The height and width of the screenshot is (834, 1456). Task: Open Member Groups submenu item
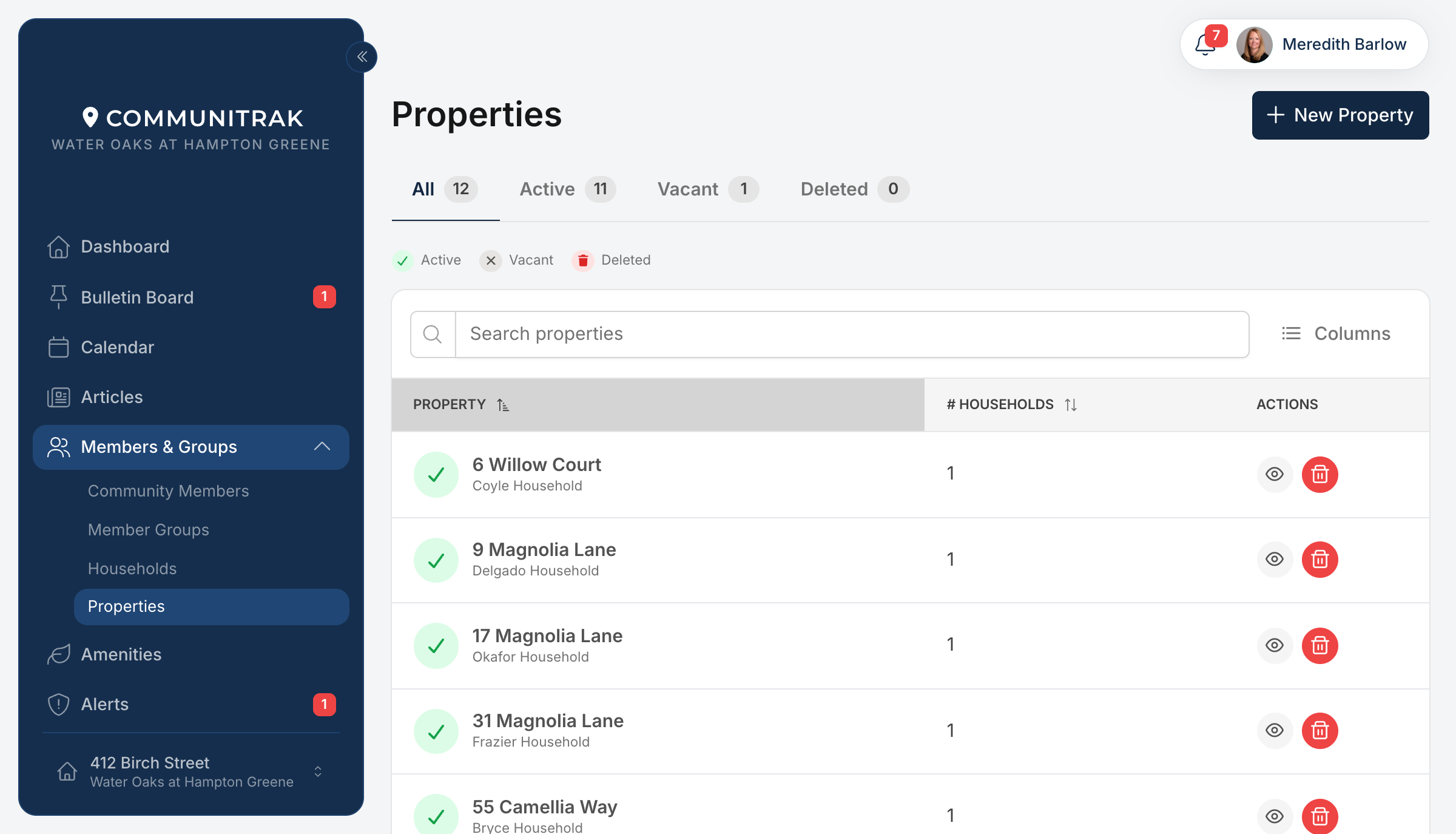(x=148, y=530)
